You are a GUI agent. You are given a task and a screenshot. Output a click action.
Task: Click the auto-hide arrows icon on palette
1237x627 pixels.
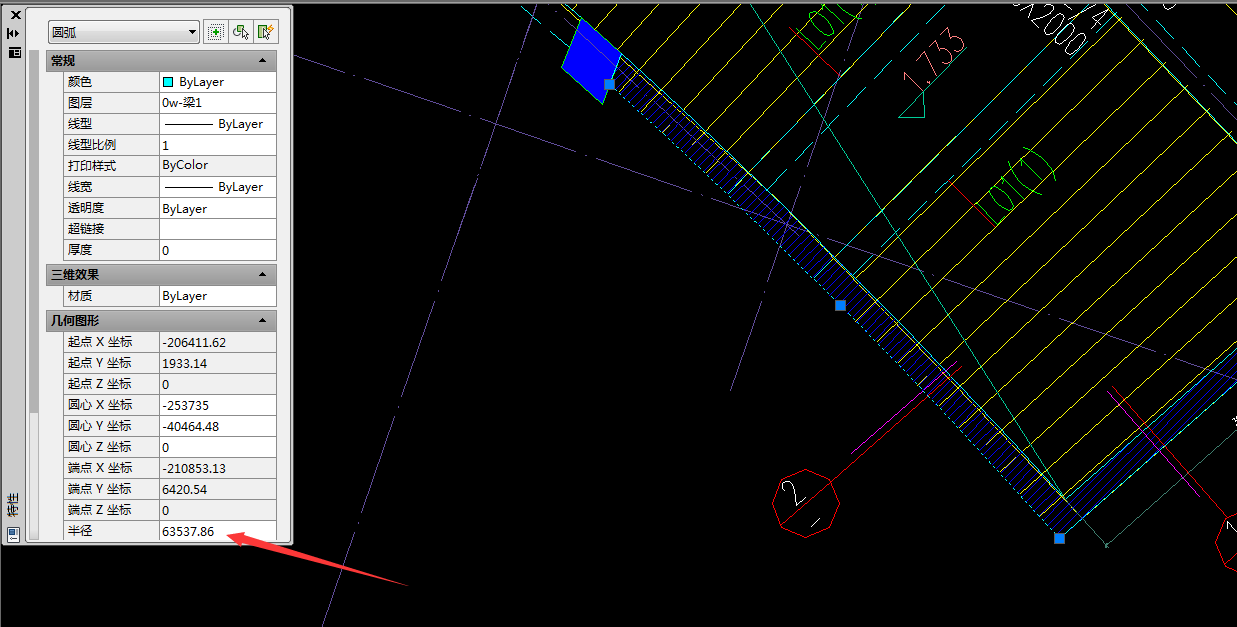(x=14, y=33)
